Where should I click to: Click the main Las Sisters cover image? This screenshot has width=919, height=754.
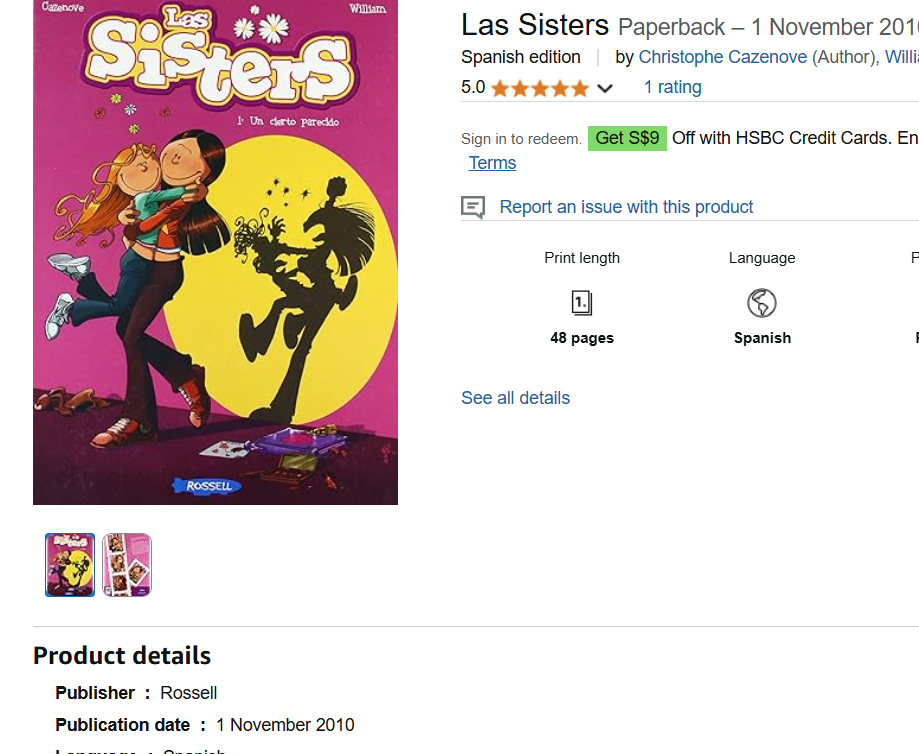click(215, 252)
